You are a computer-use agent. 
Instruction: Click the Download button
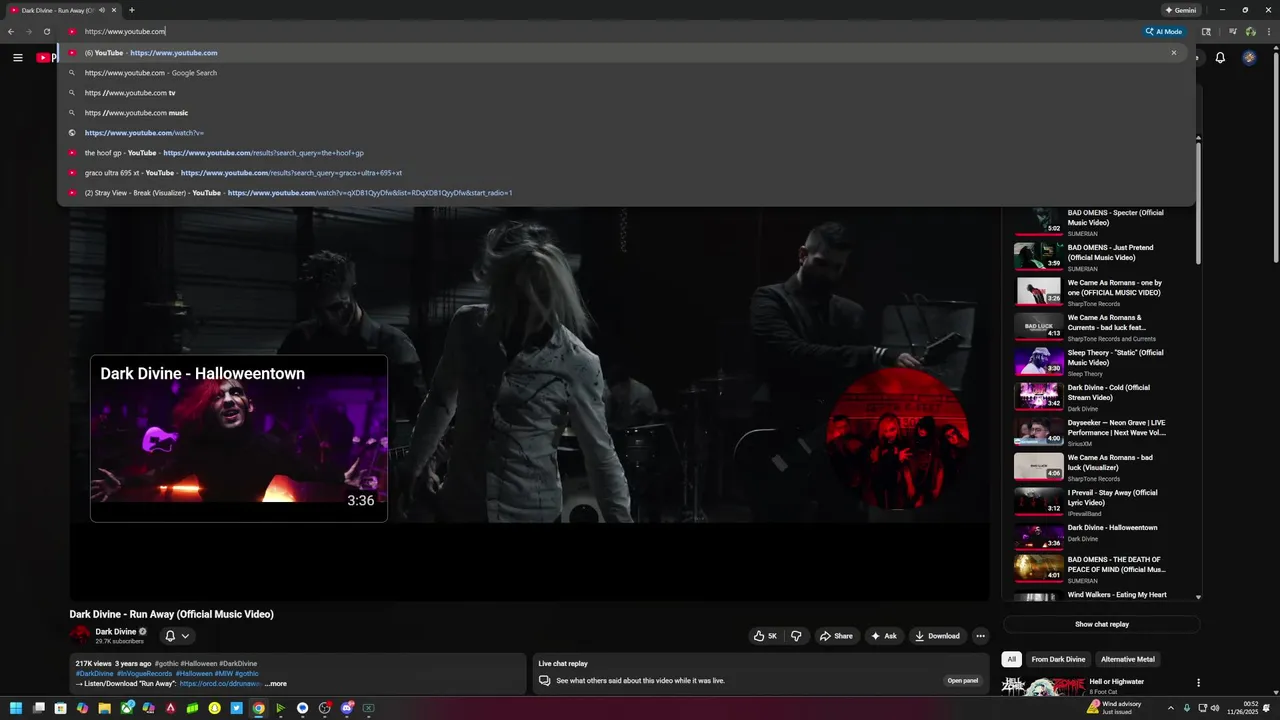click(x=937, y=636)
